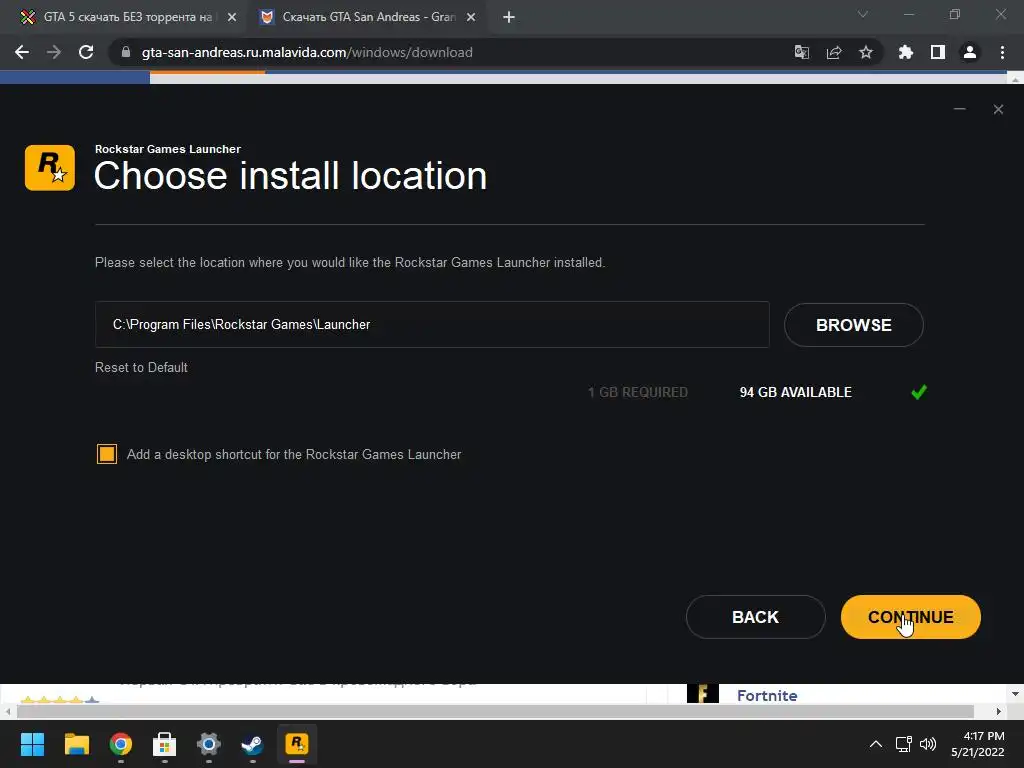
Task: Share this page via share icon
Action: (834, 52)
